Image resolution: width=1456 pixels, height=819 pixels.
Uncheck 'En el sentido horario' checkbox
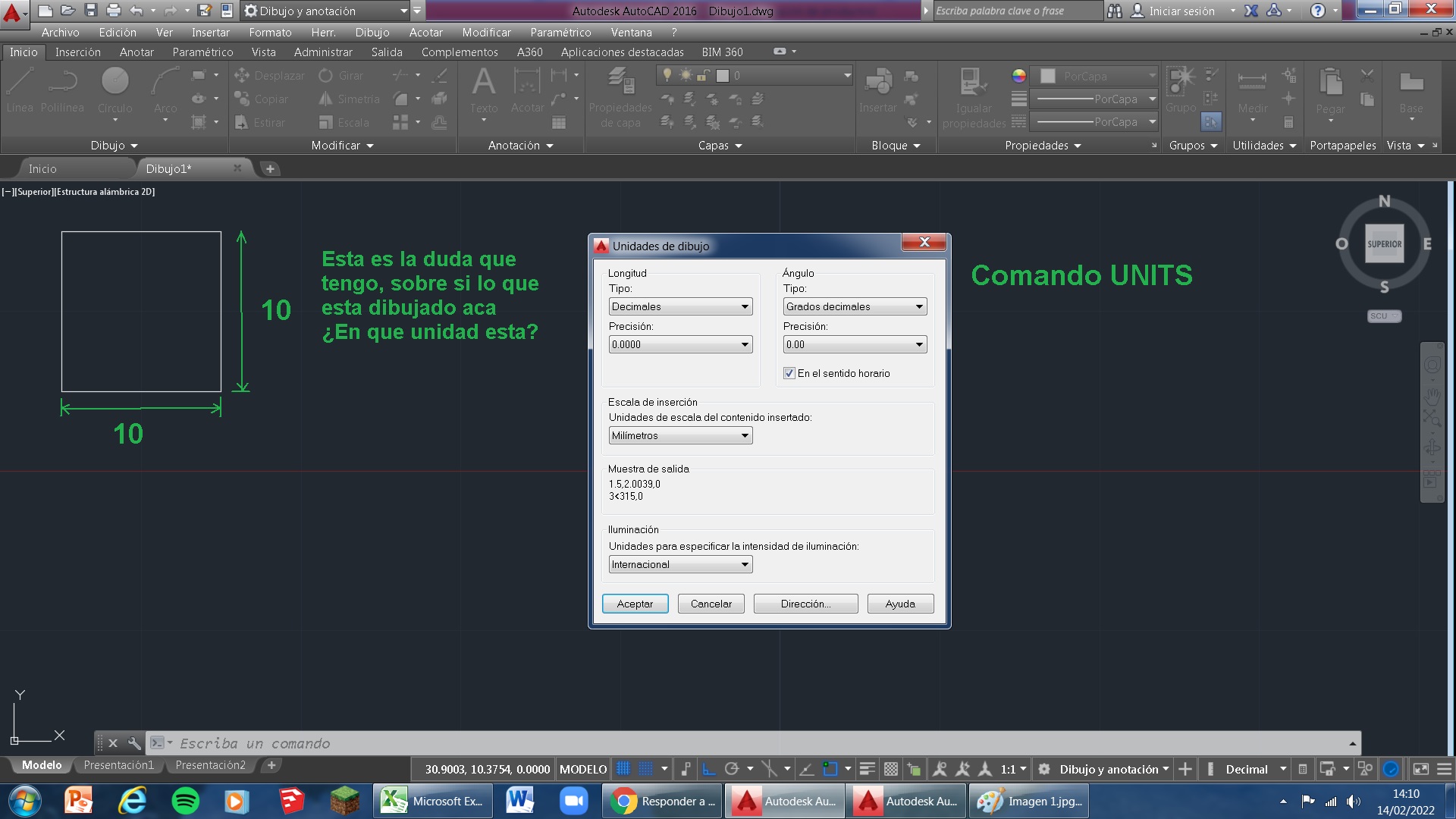click(789, 373)
